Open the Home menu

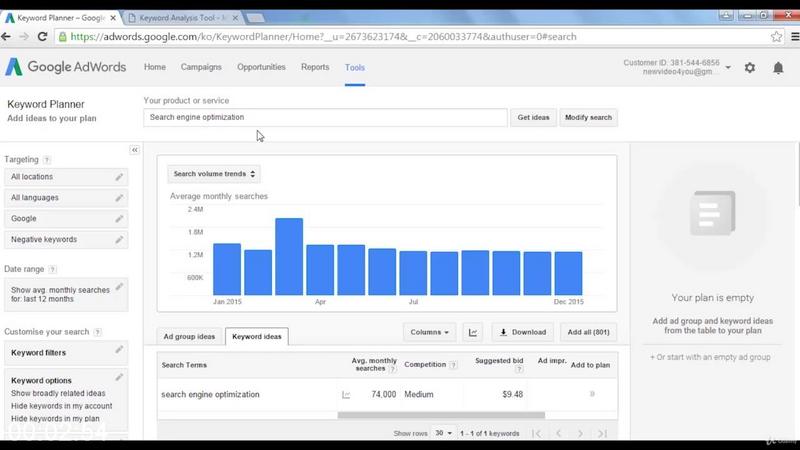pos(155,67)
